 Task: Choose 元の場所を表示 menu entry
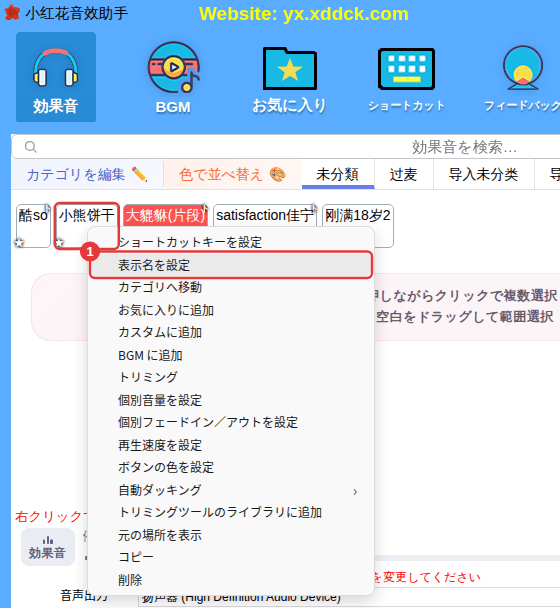231,535
